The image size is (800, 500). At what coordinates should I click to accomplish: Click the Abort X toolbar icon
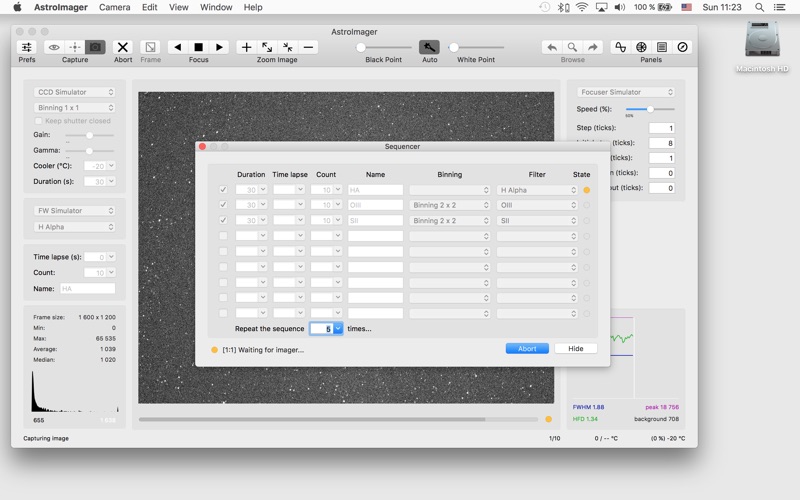[x=122, y=47]
